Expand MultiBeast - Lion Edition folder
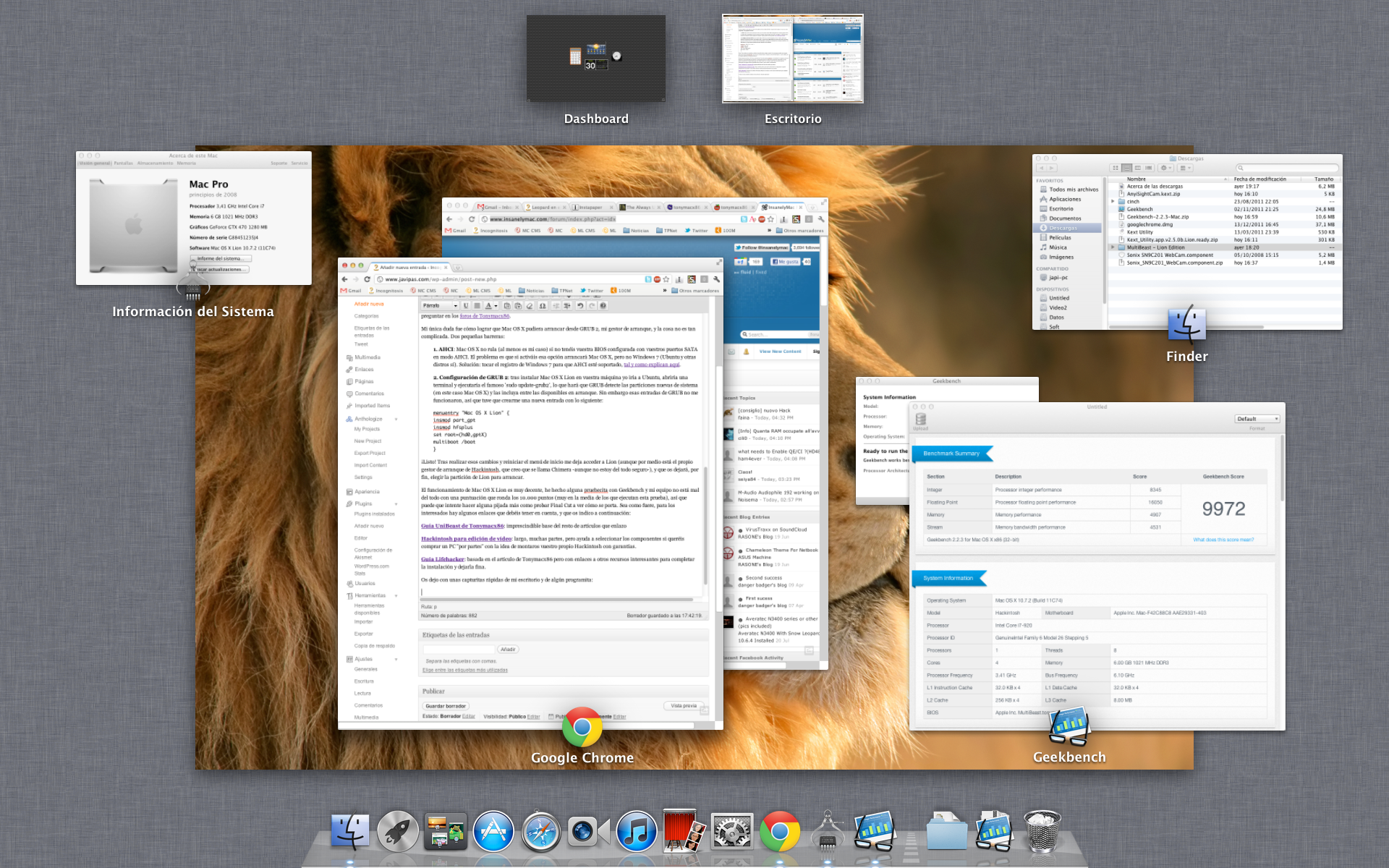This screenshot has height=868, width=1389. pyautogui.click(x=1113, y=247)
